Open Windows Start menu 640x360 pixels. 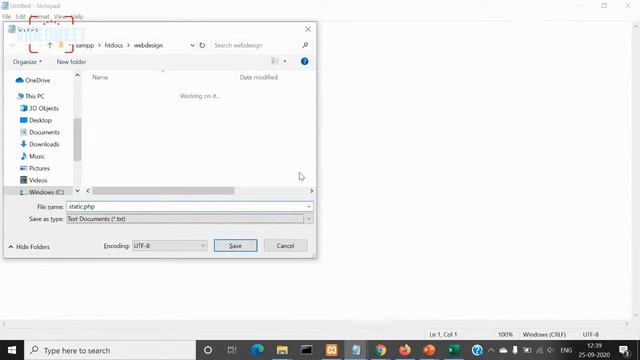[12, 350]
